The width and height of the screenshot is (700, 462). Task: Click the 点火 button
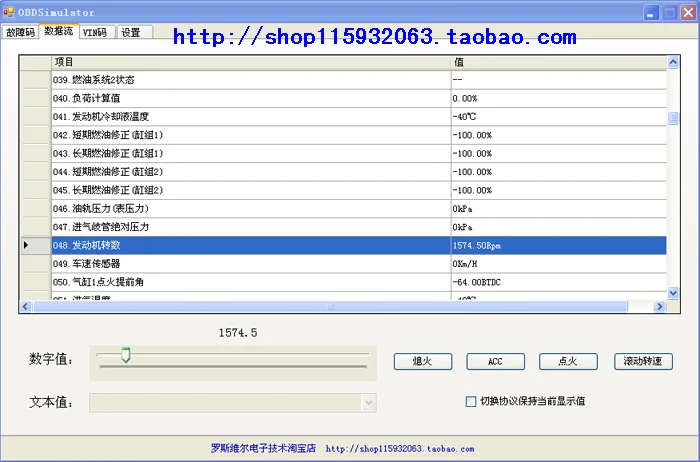click(x=568, y=361)
